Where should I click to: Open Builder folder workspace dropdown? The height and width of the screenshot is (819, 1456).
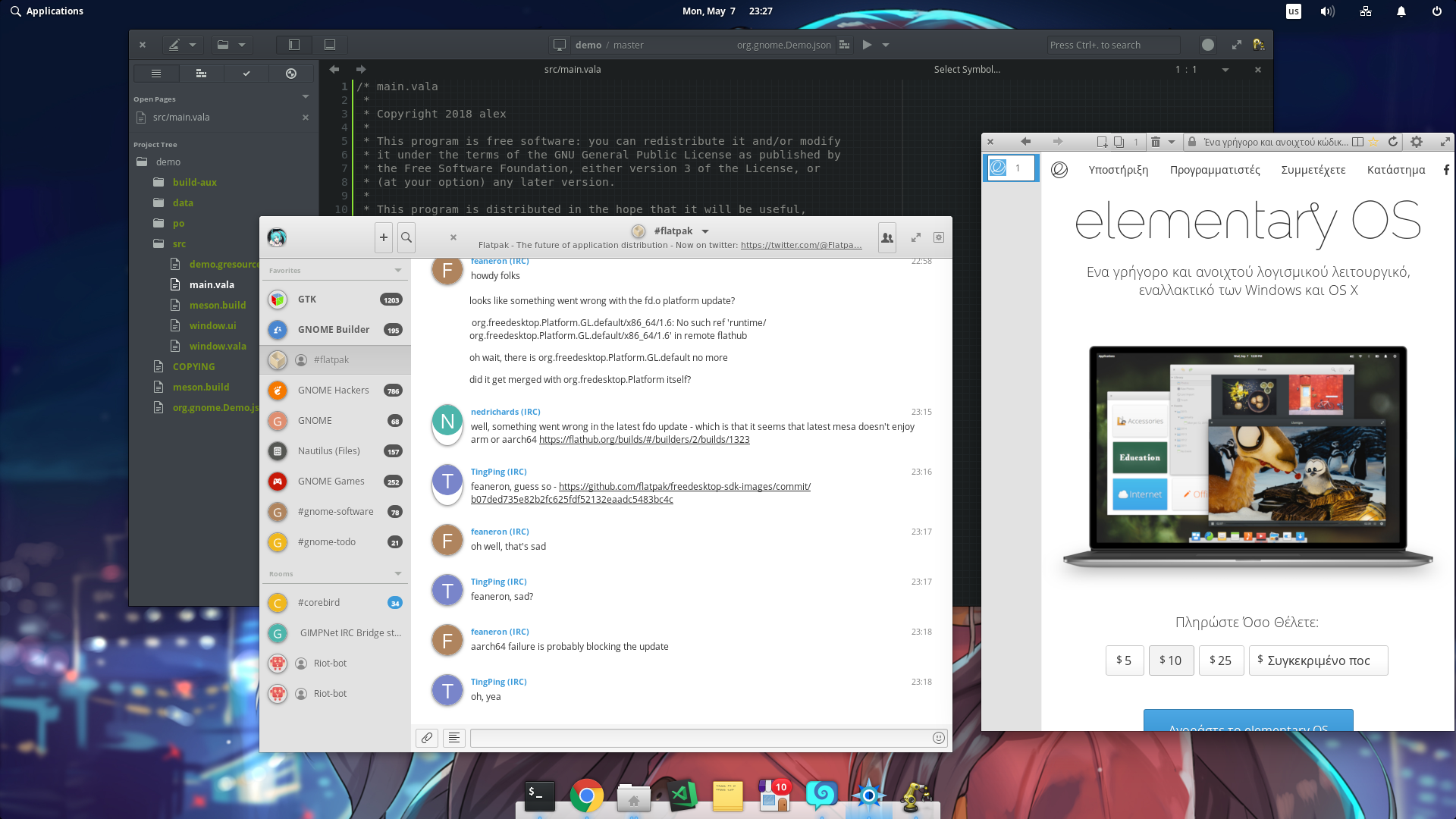pos(232,45)
